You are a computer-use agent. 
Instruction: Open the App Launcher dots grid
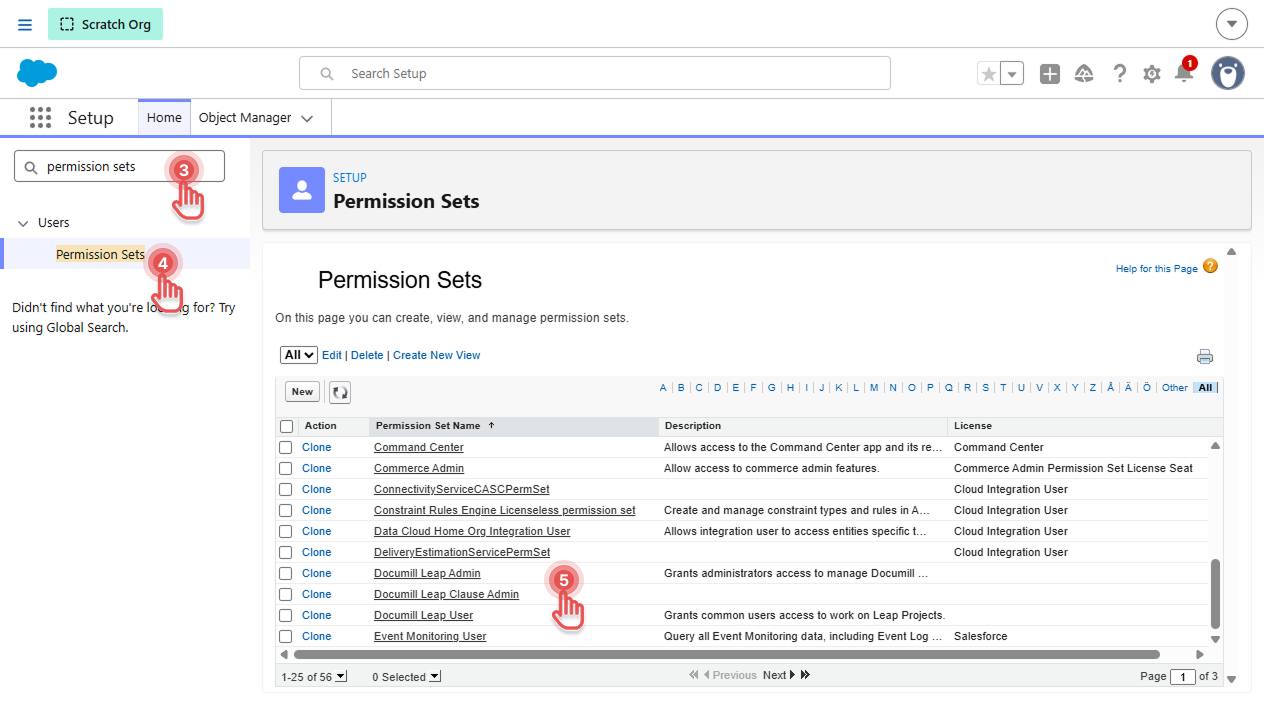point(40,118)
